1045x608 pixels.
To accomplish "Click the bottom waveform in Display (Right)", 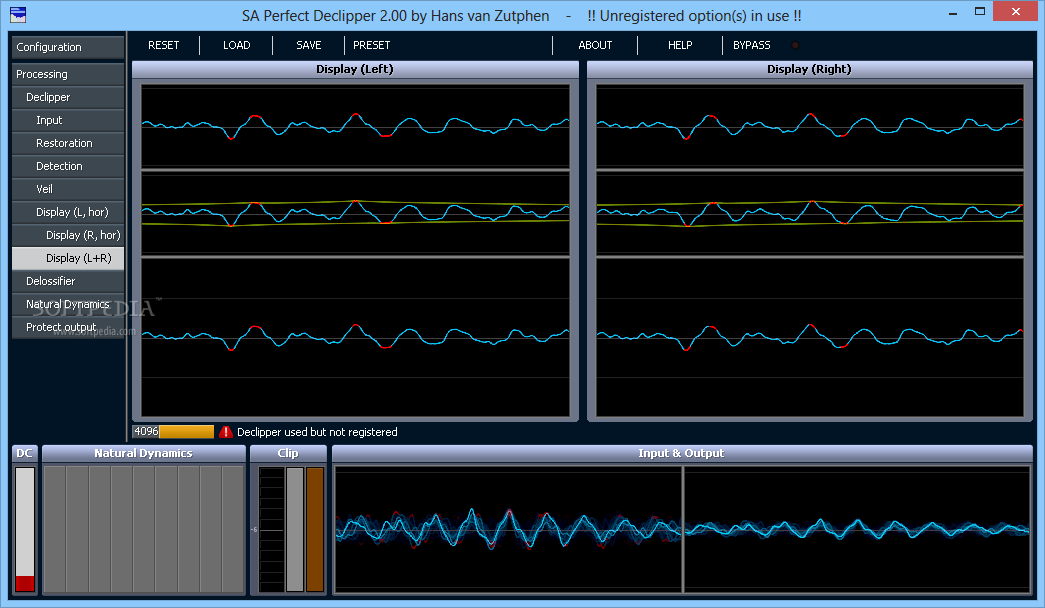I will point(810,337).
